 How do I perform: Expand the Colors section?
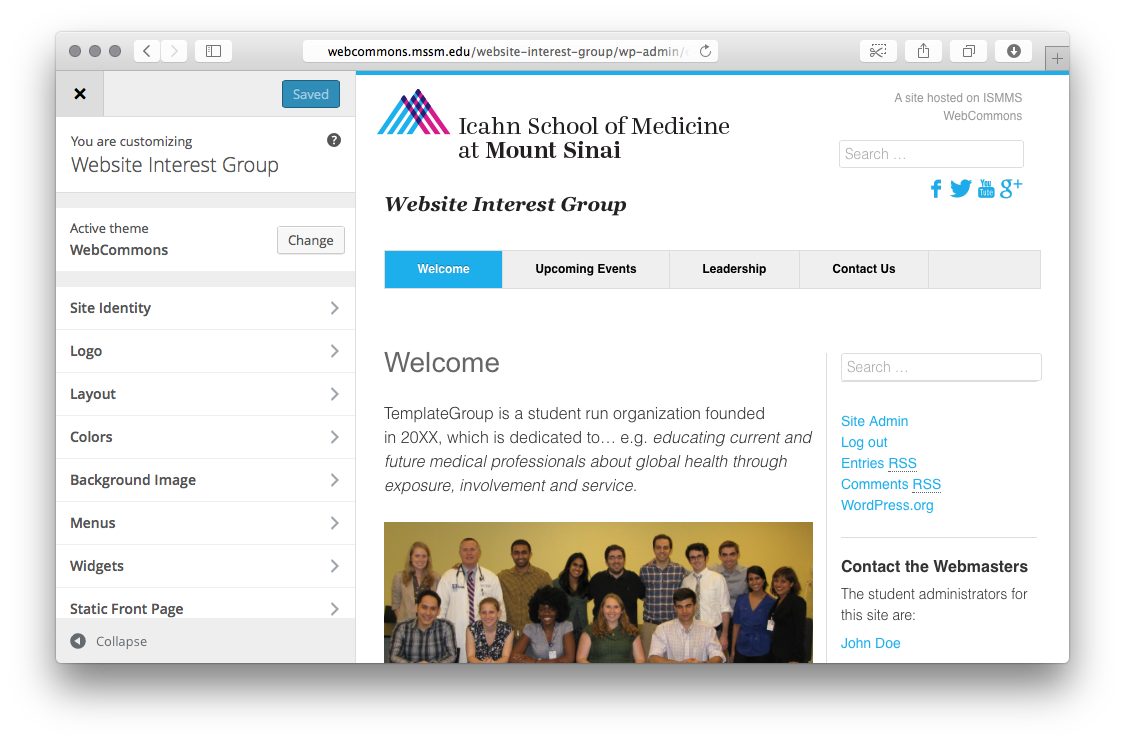(x=205, y=437)
